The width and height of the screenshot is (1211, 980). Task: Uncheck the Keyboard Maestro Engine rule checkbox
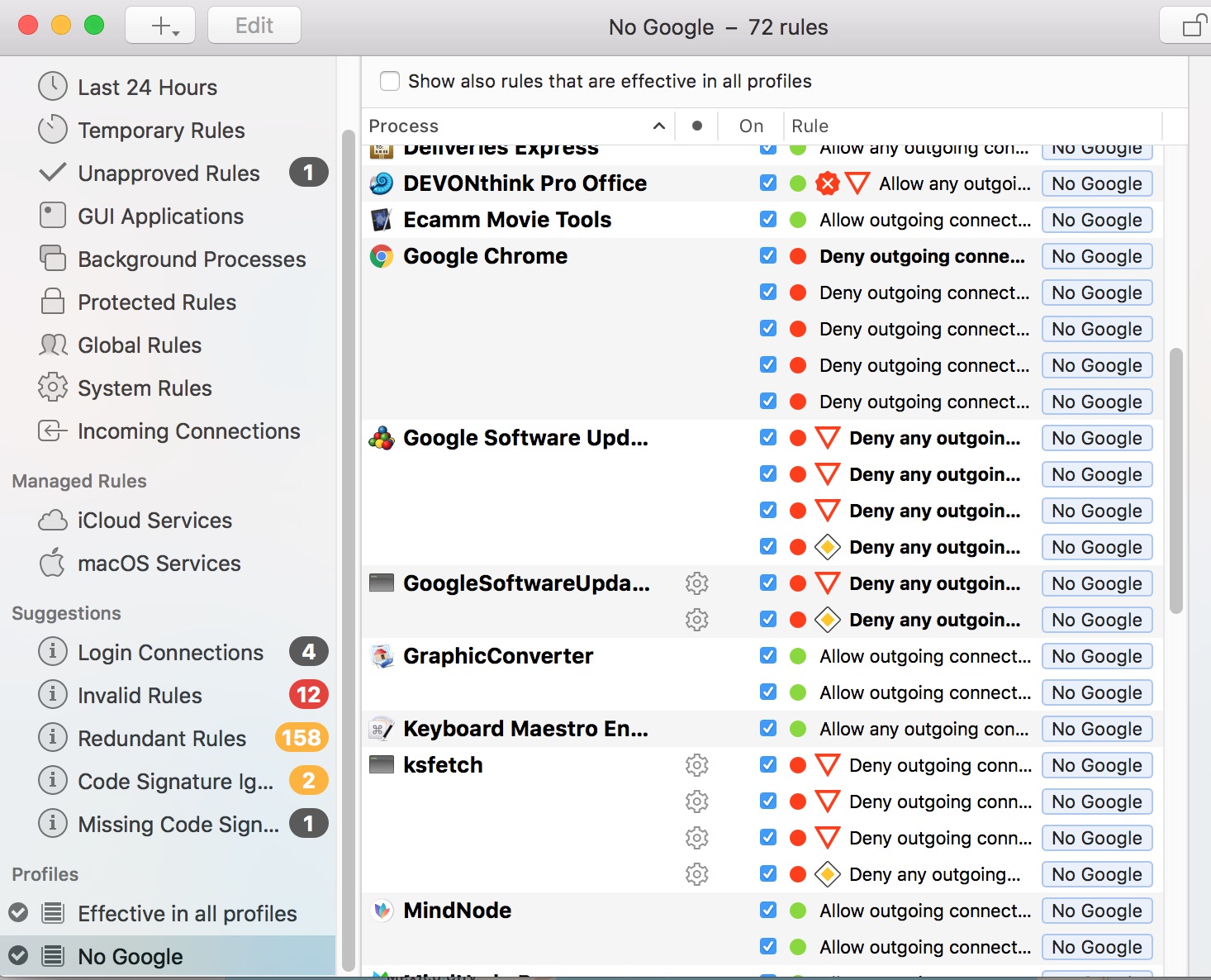click(x=768, y=728)
